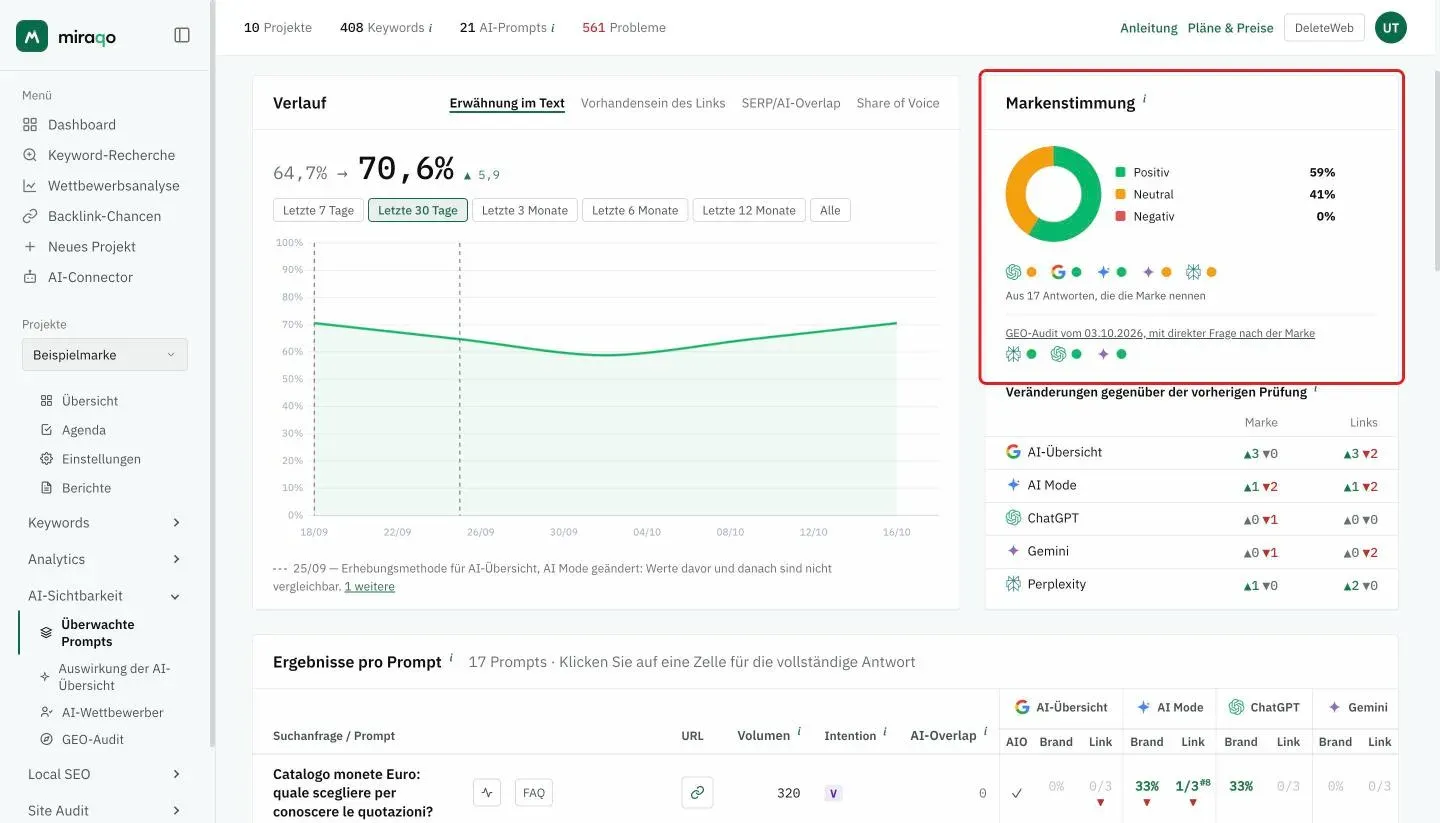Open the UT user avatar menu
This screenshot has height=823, width=1440.
(1391, 28)
